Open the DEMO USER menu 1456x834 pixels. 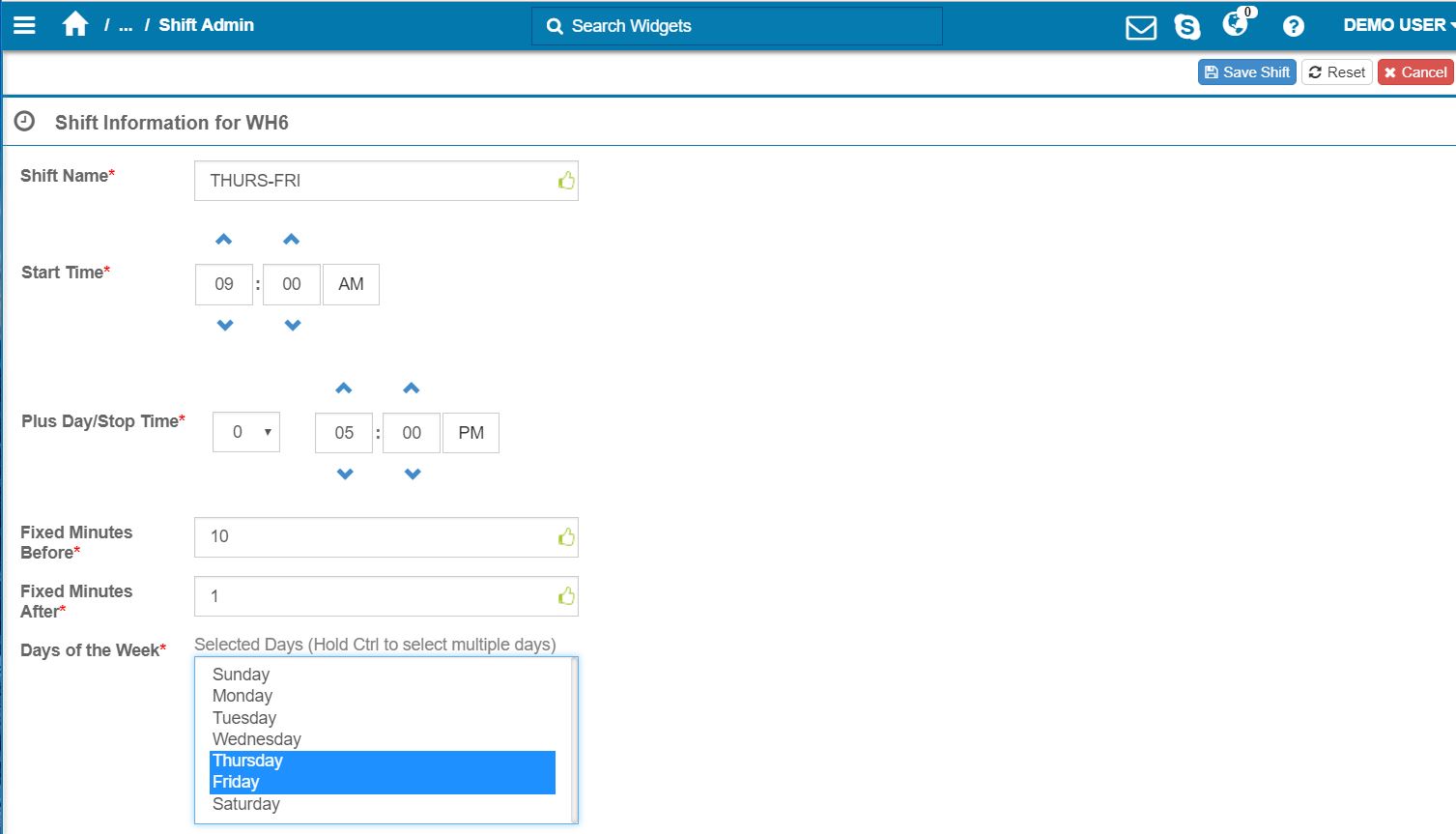1396,25
